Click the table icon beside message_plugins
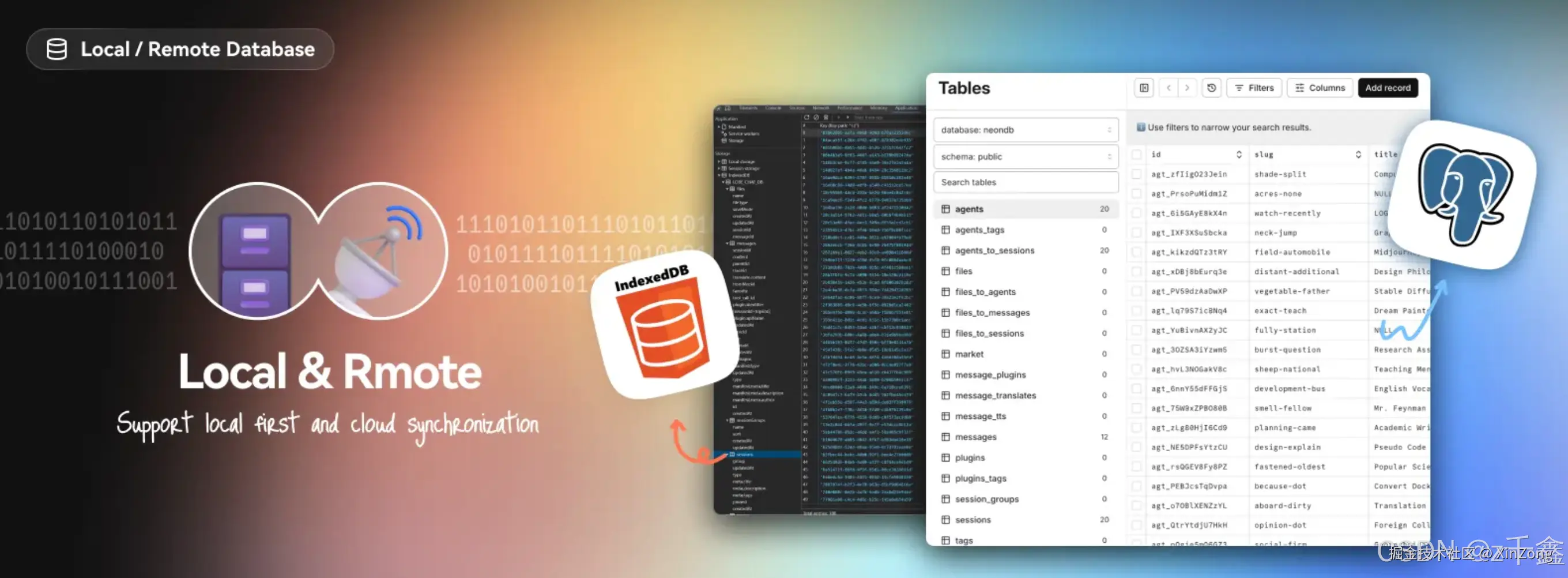The image size is (1568, 578). pos(945,374)
